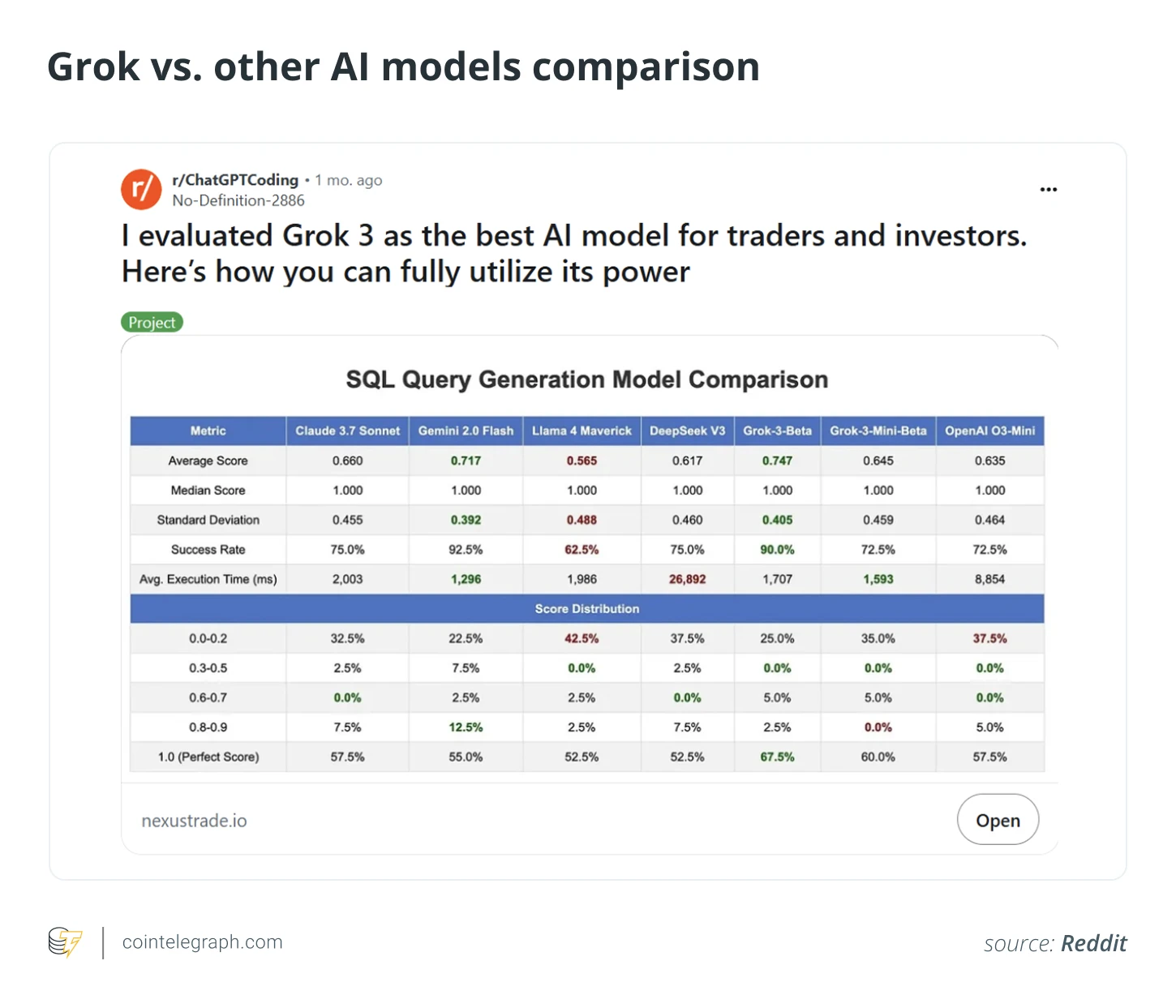Click the Llama 4 Maverick column header
This screenshot has height=1008, width=1176.
pos(581,431)
